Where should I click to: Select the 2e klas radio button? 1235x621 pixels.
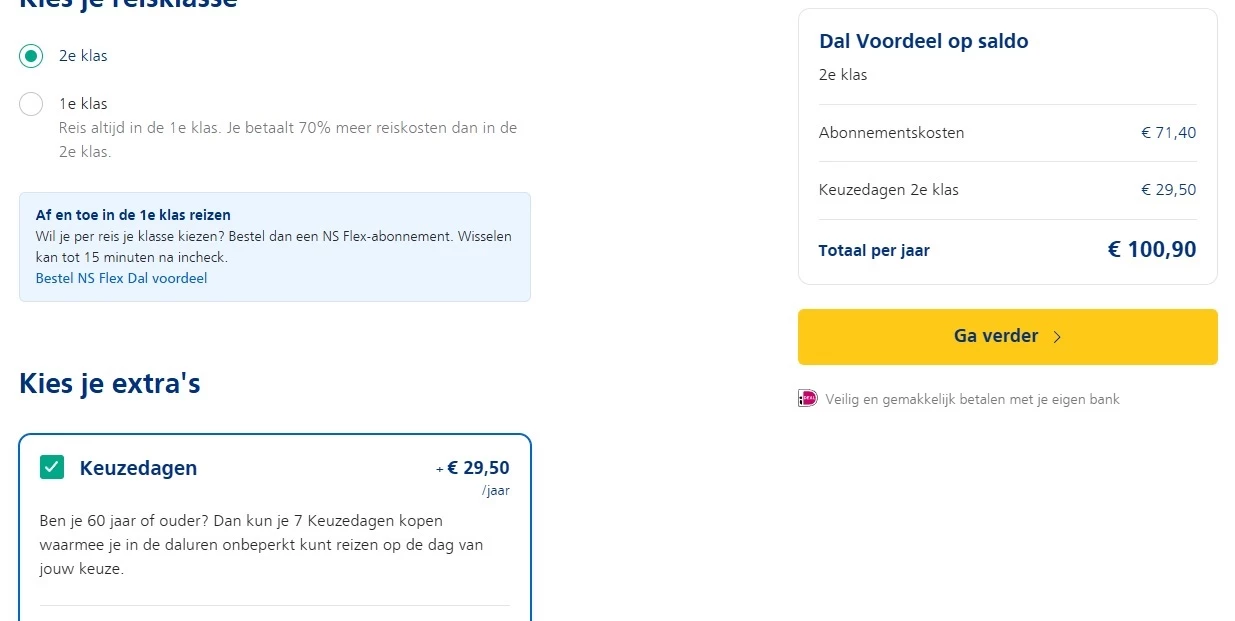click(x=31, y=56)
